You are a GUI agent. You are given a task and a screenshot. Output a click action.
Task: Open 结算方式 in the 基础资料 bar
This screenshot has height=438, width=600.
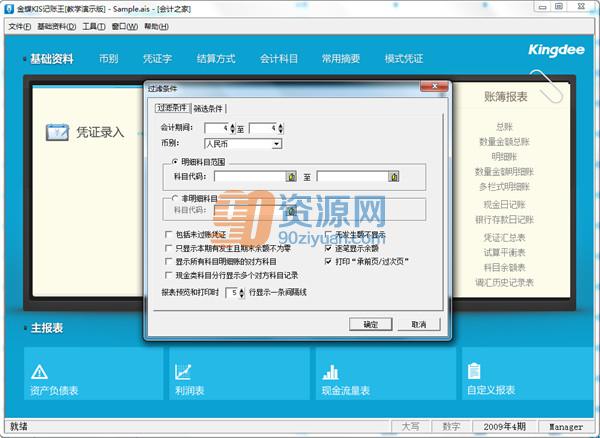click(x=216, y=59)
